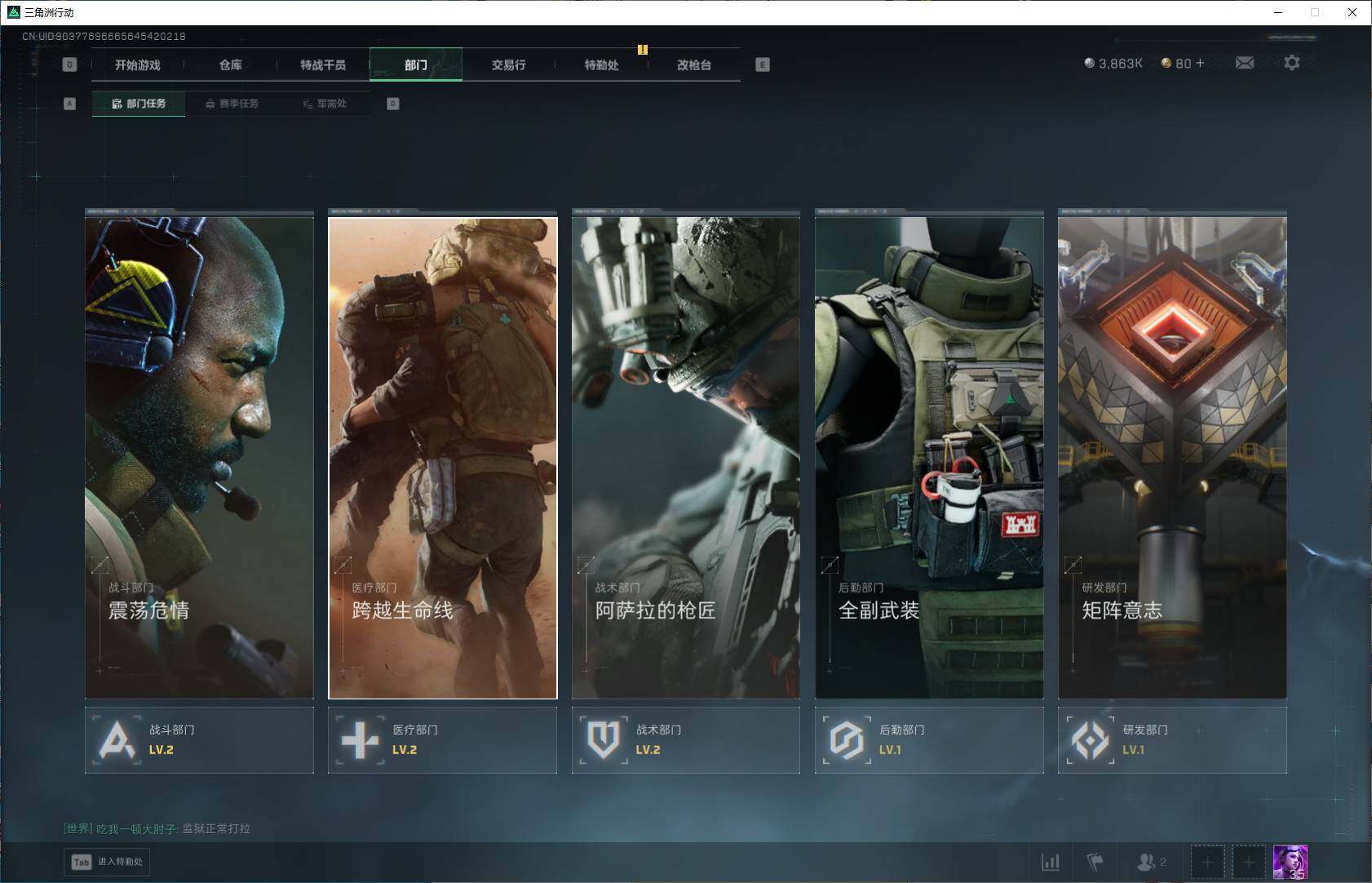
Task: Click the 后勤部门 hexagon emblem icon
Action: pyautogui.click(x=847, y=740)
